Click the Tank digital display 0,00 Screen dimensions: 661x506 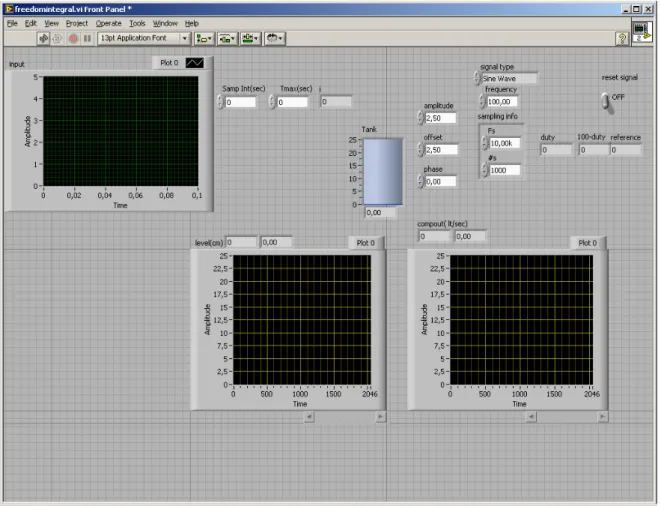pos(381,213)
